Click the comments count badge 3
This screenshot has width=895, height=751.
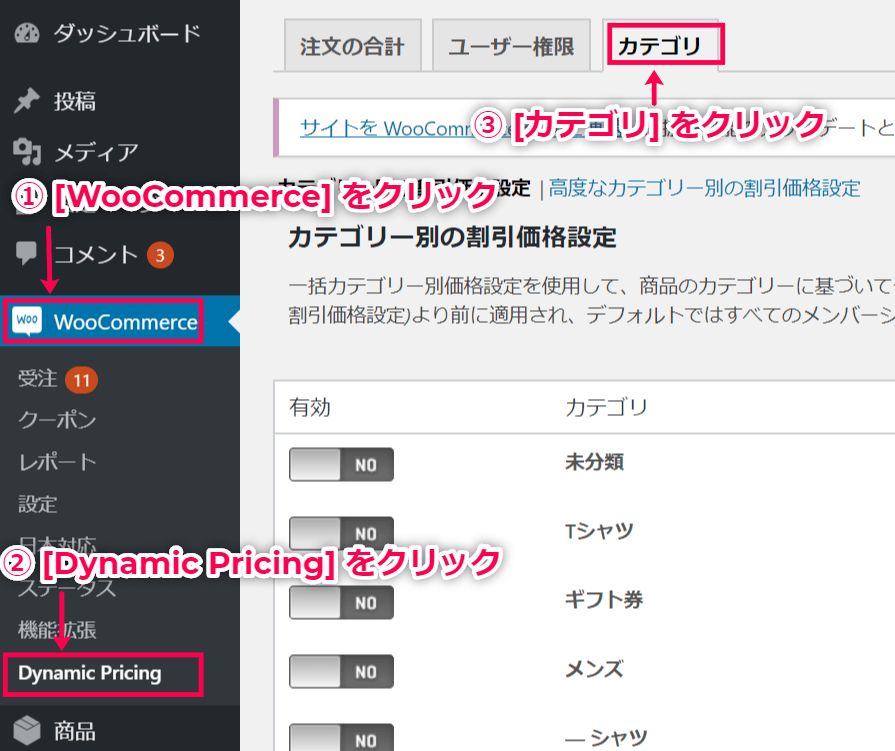point(160,255)
